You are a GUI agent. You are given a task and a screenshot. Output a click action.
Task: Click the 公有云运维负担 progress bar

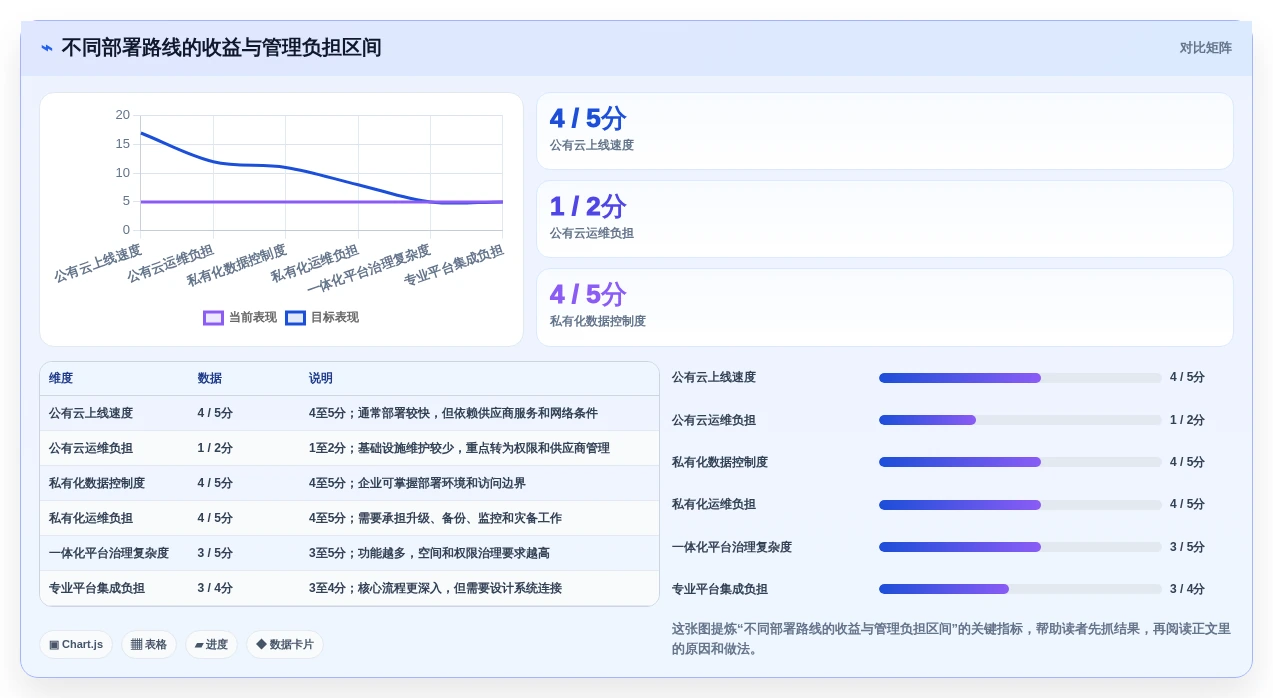pos(1020,420)
